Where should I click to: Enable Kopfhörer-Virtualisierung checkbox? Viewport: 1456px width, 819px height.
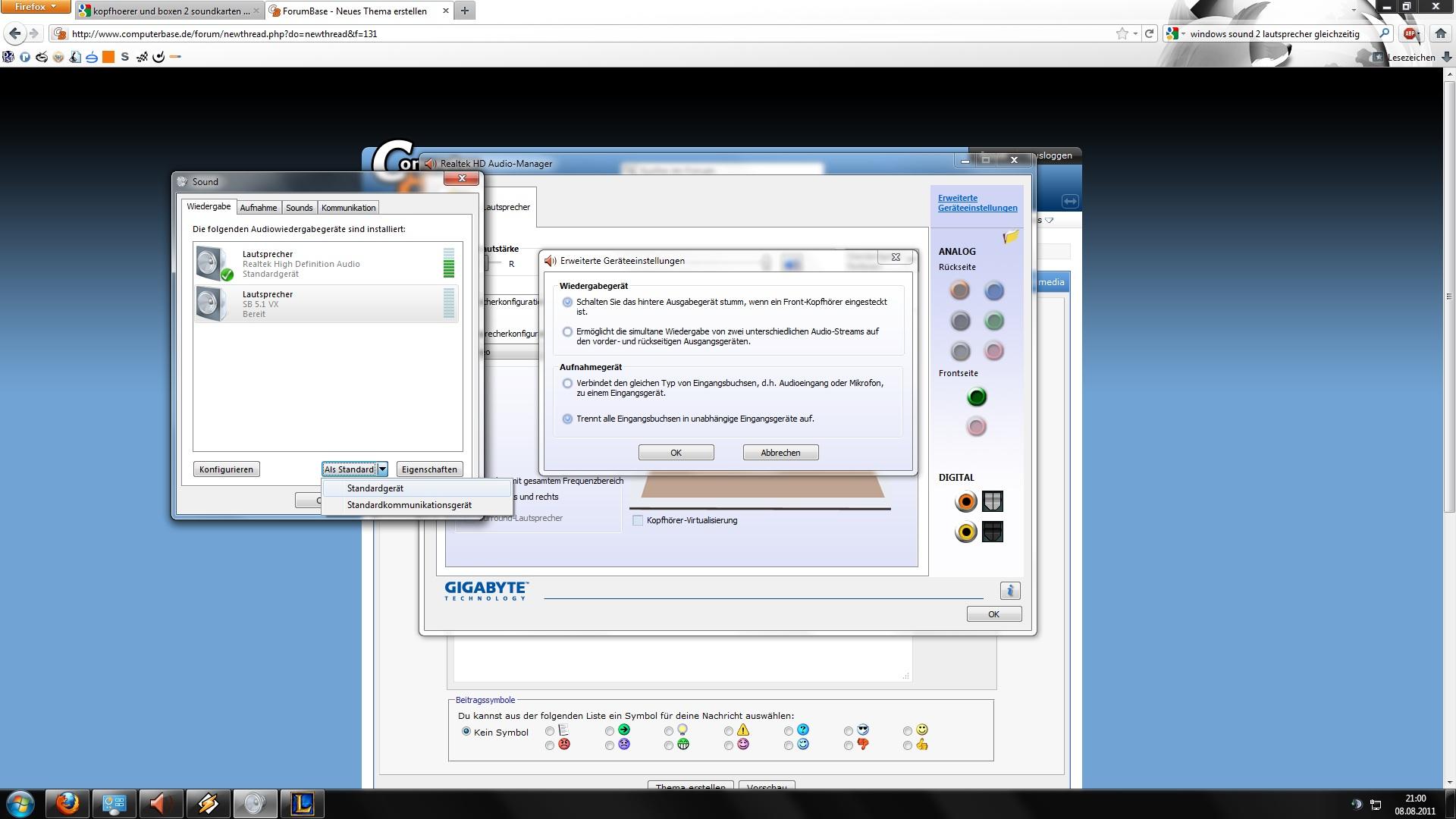pos(638,520)
